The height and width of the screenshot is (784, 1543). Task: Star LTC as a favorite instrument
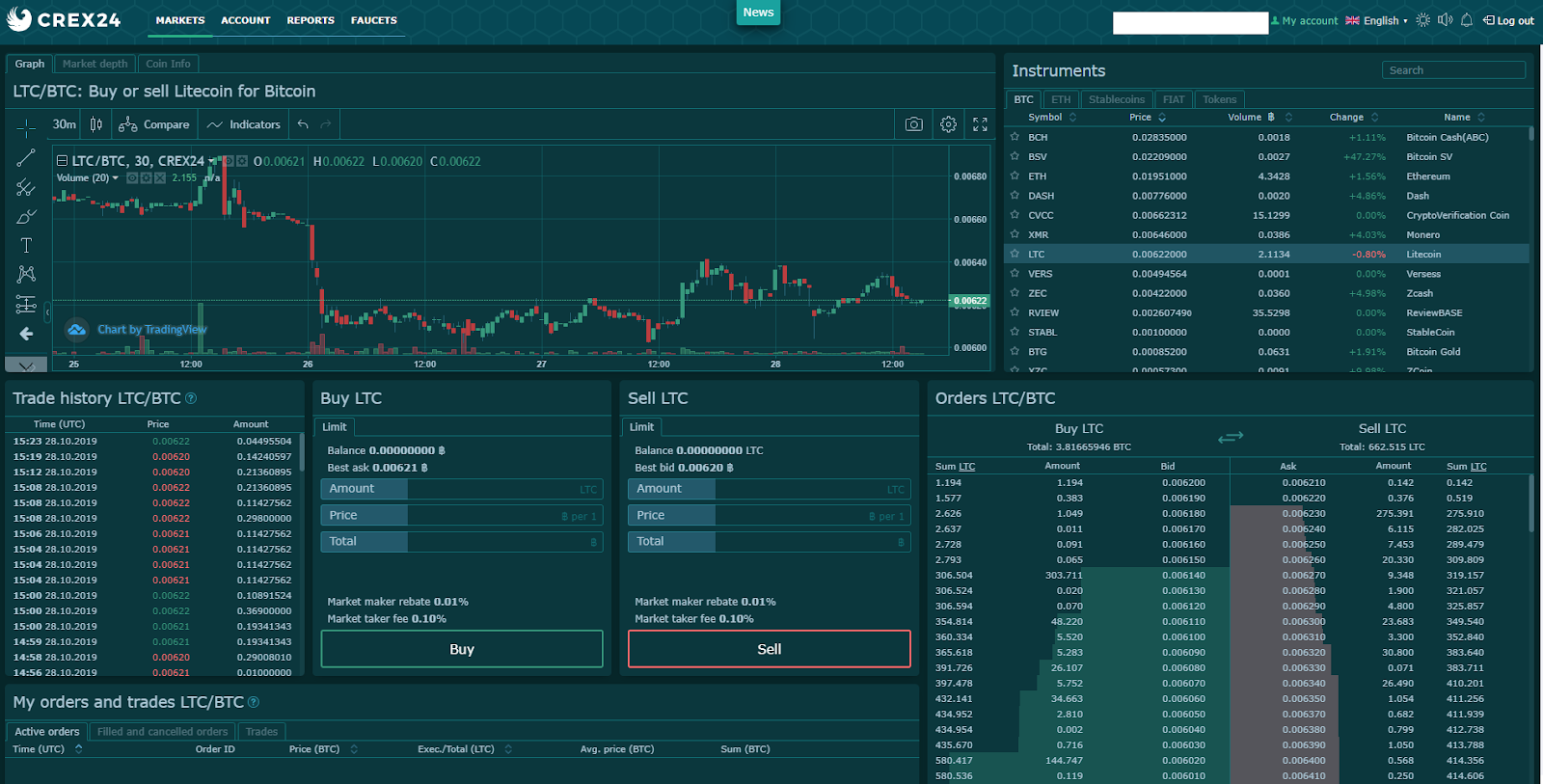[x=1015, y=254]
